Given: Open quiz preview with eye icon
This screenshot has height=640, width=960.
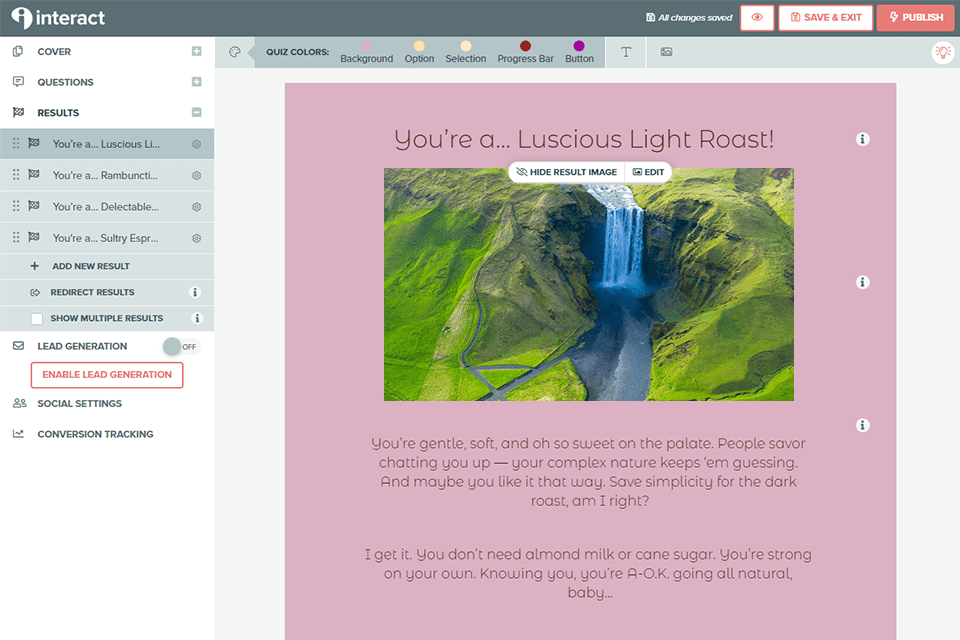Looking at the screenshot, I should (x=757, y=18).
